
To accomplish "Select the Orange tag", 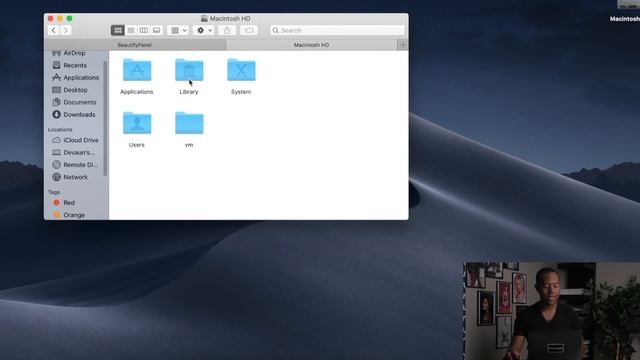I will (75, 215).
